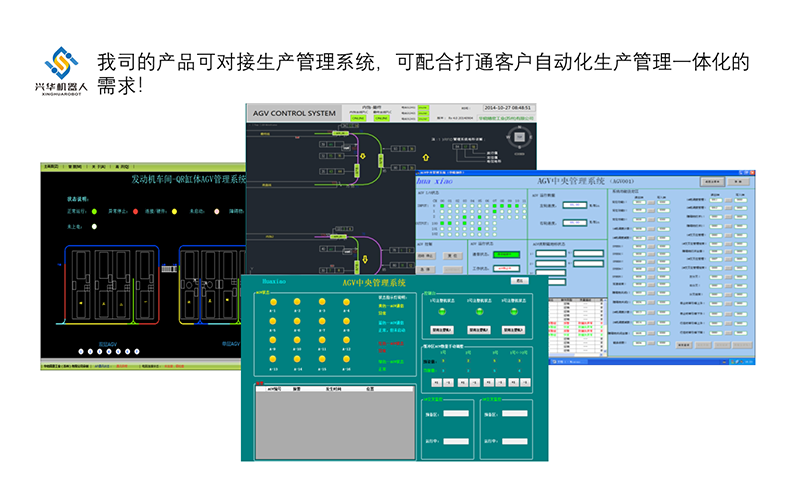Click the left wheel speed field in AGV001 window
790x500 pixels.
574,204
